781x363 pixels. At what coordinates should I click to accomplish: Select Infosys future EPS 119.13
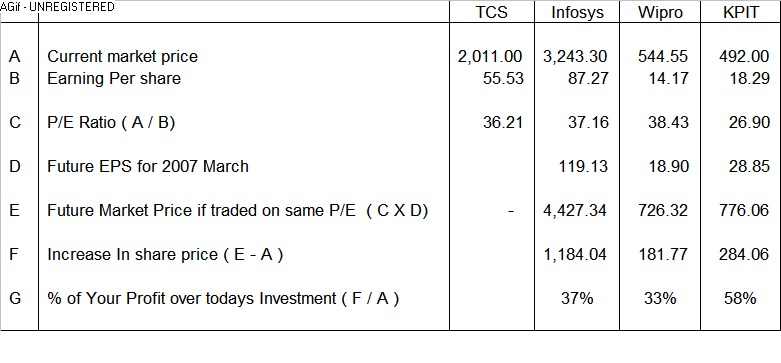coord(583,166)
